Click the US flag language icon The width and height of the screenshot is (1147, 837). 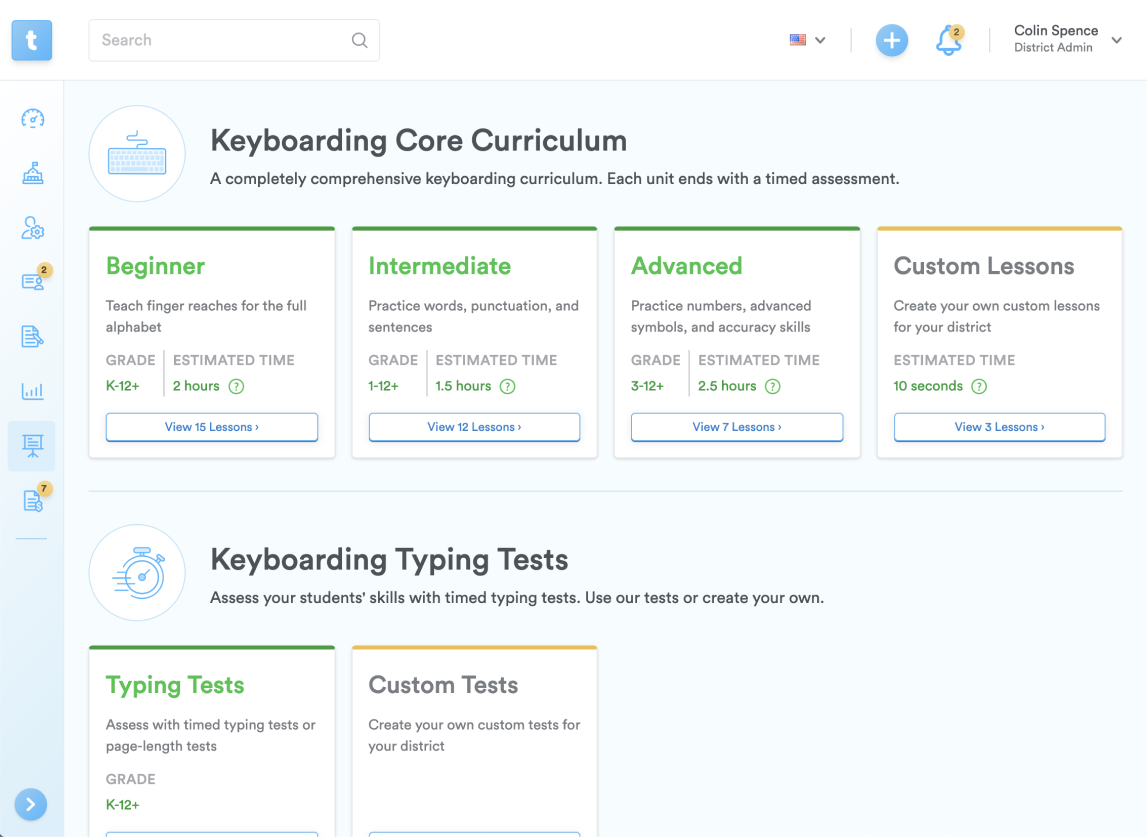(797, 40)
